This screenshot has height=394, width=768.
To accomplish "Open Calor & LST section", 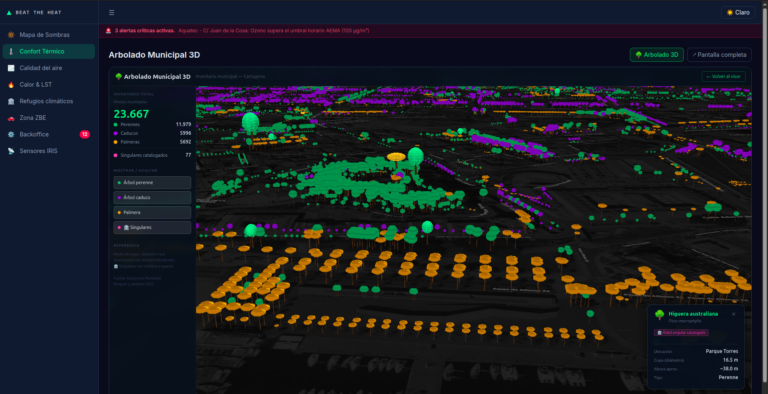I will (x=48, y=85).
